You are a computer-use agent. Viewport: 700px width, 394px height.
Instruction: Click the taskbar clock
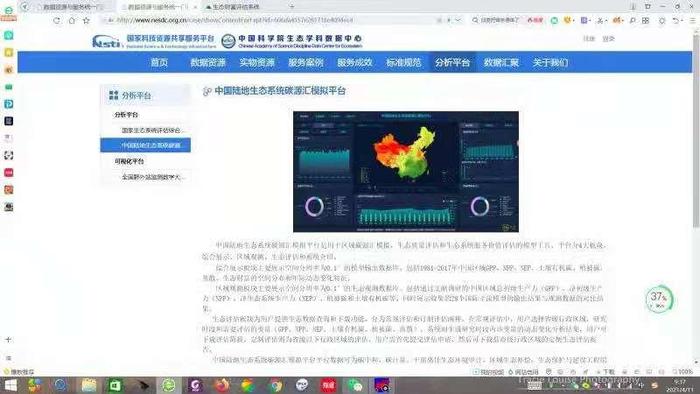[x=679, y=386]
